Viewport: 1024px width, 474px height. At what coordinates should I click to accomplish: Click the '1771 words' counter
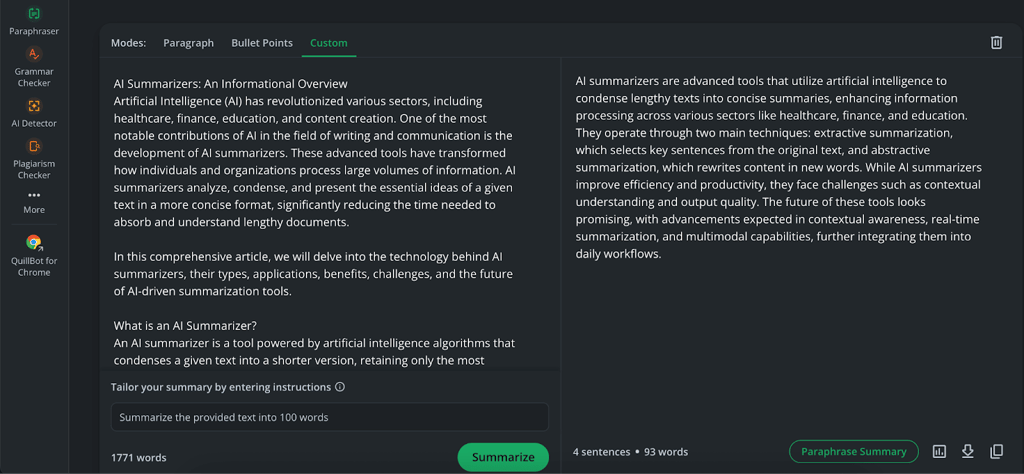138,458
